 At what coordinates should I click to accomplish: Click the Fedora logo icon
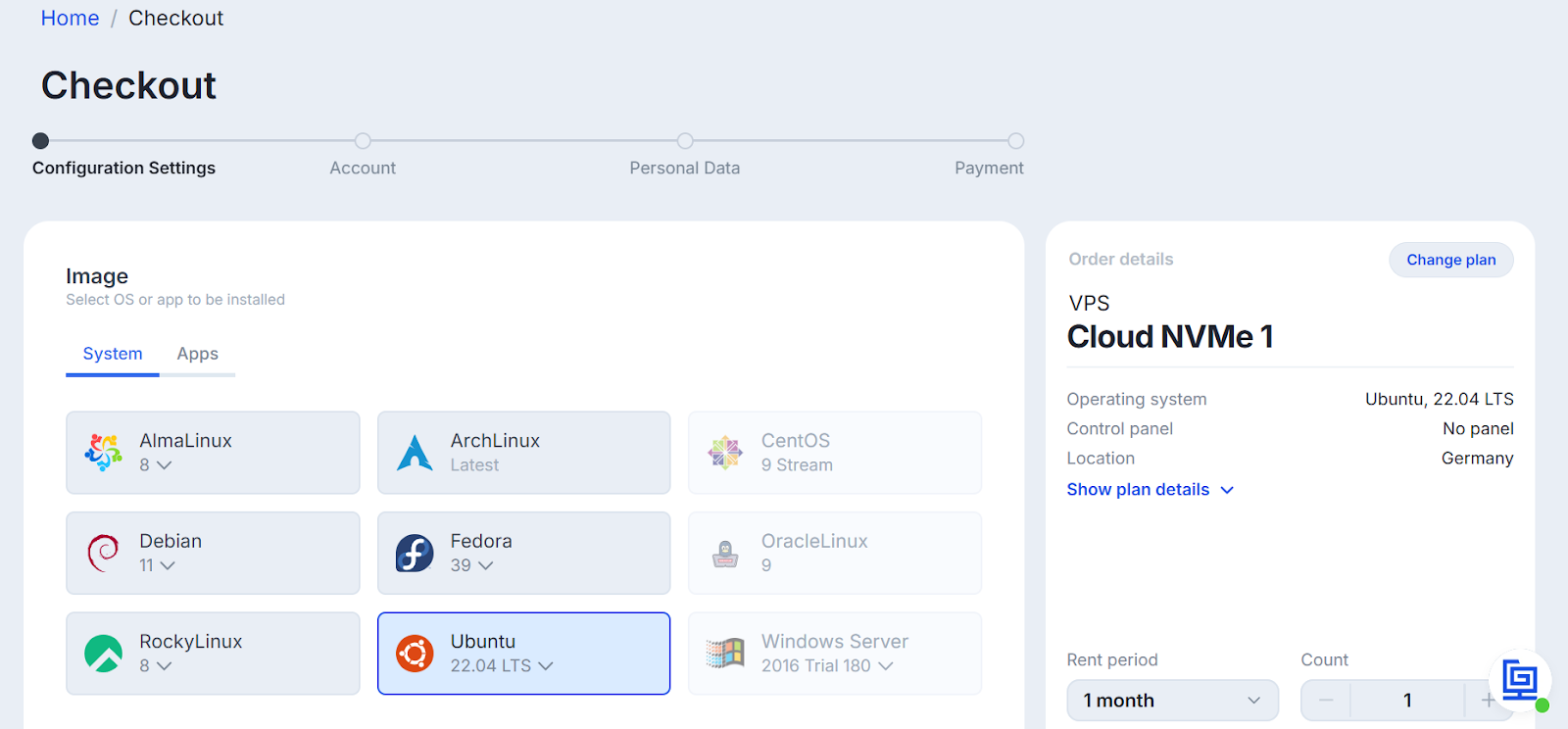[x=415, y=554]
